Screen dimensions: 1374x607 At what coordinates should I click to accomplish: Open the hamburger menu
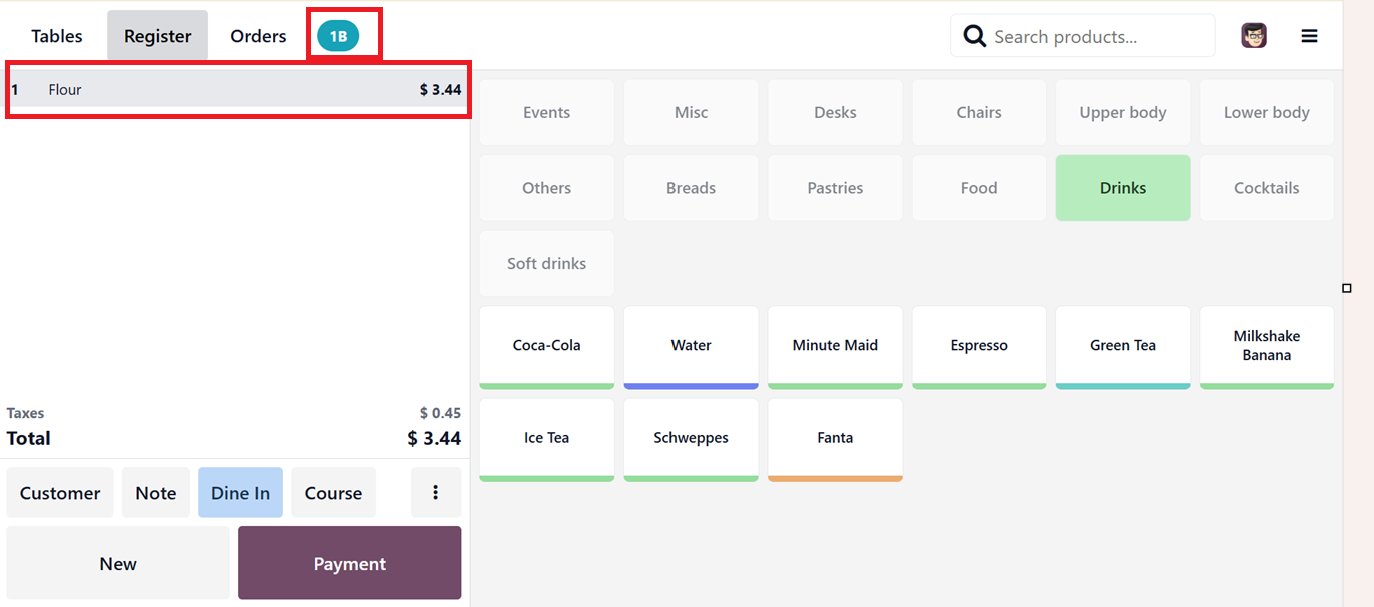pos(1309,36)
